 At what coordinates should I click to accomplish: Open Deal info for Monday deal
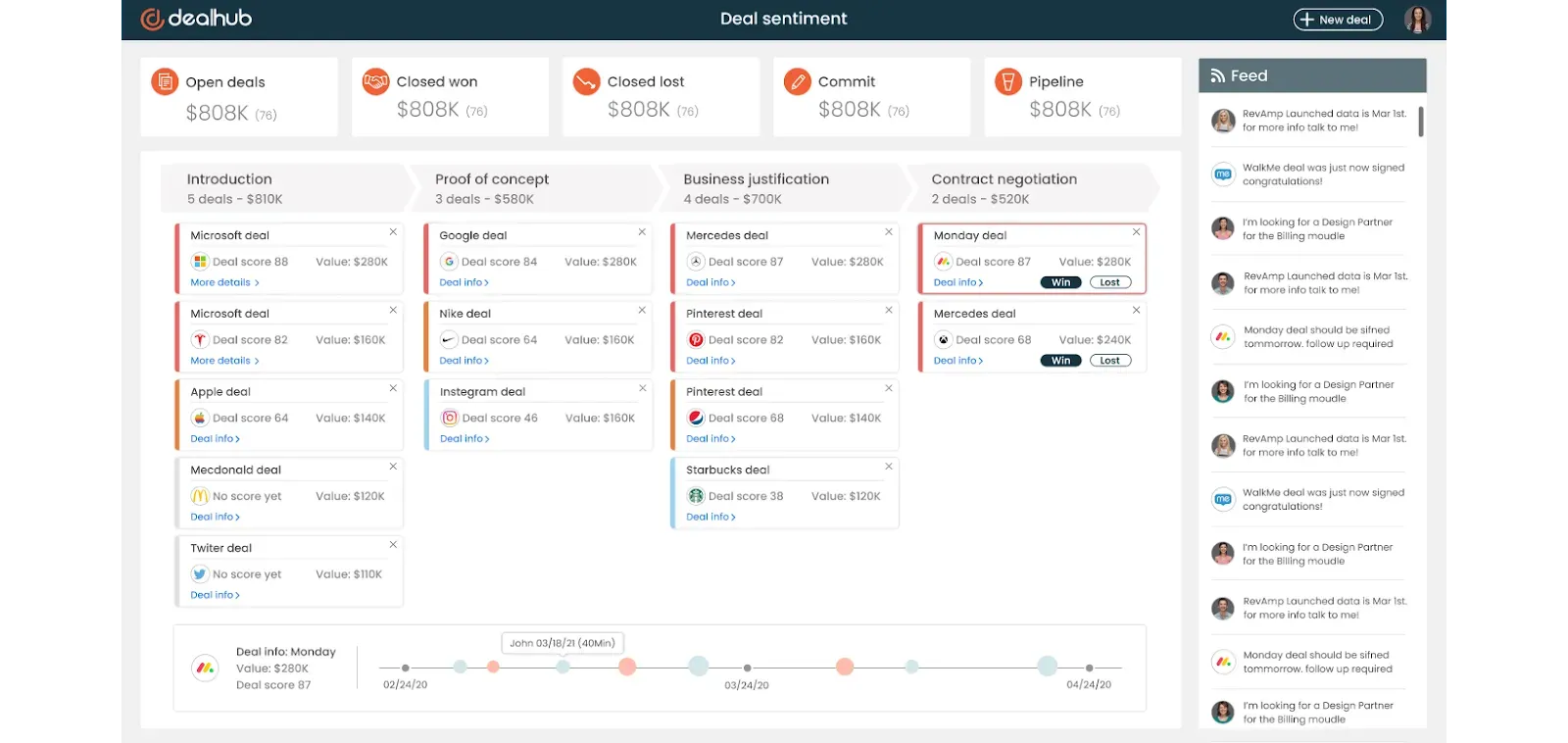click(x=958, y=282)
